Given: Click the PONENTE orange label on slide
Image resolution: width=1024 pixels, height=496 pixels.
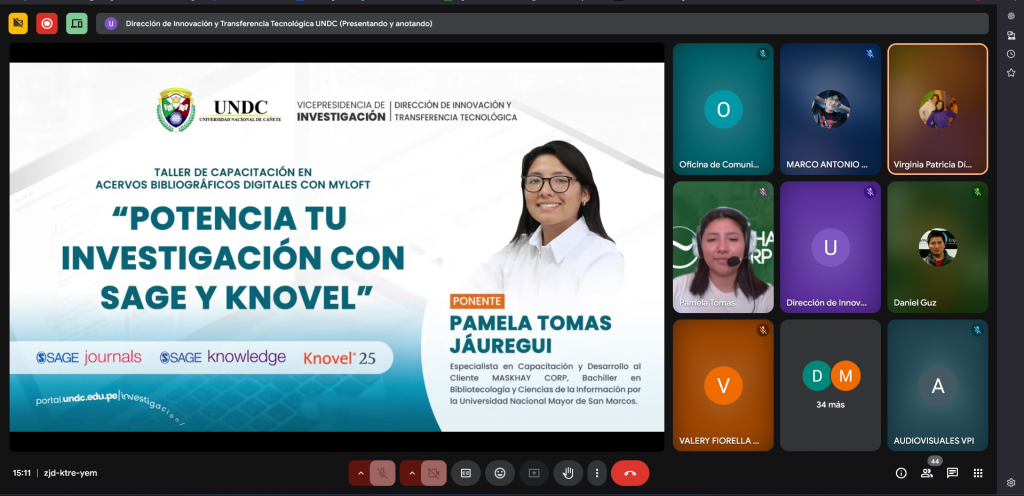Looking at the screenshot, I should pos(477,301).
